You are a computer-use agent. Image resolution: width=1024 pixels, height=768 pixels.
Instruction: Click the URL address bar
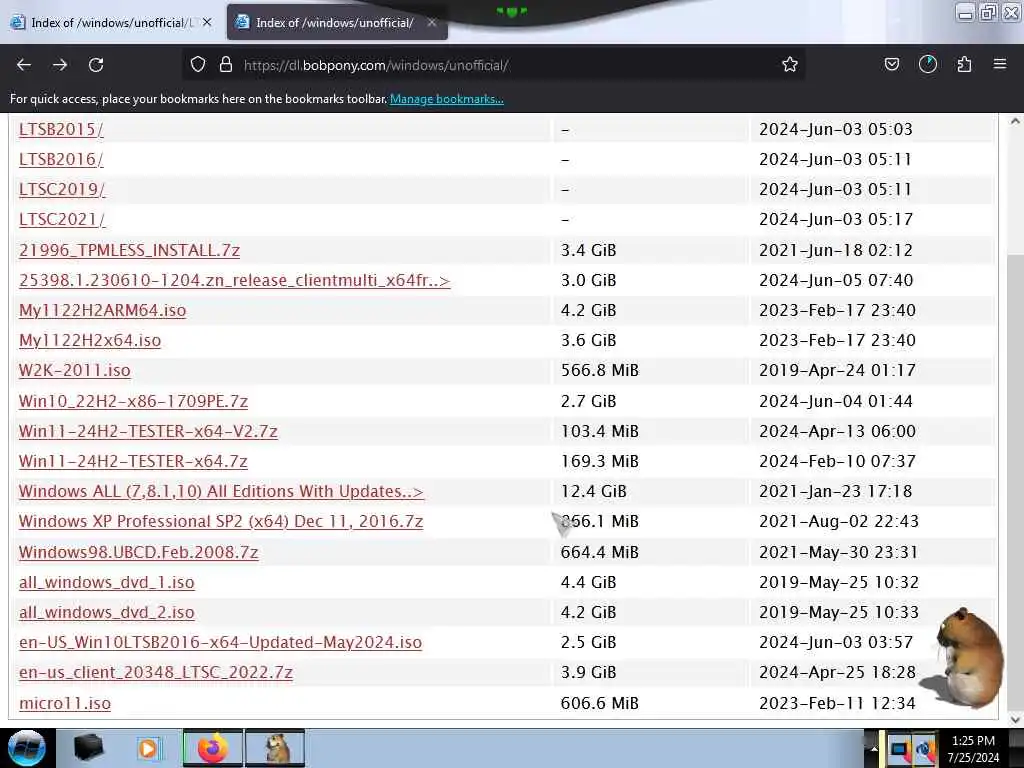pos(496,65)
